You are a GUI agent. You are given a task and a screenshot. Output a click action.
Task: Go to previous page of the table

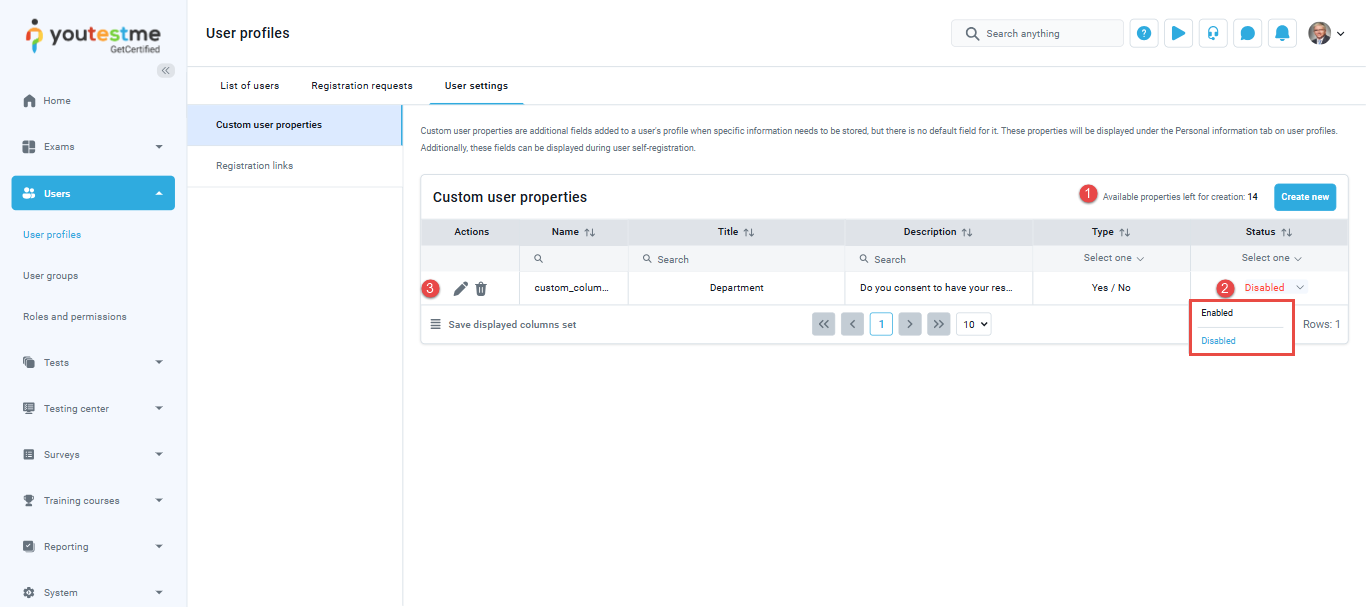(x=852, y=324)
